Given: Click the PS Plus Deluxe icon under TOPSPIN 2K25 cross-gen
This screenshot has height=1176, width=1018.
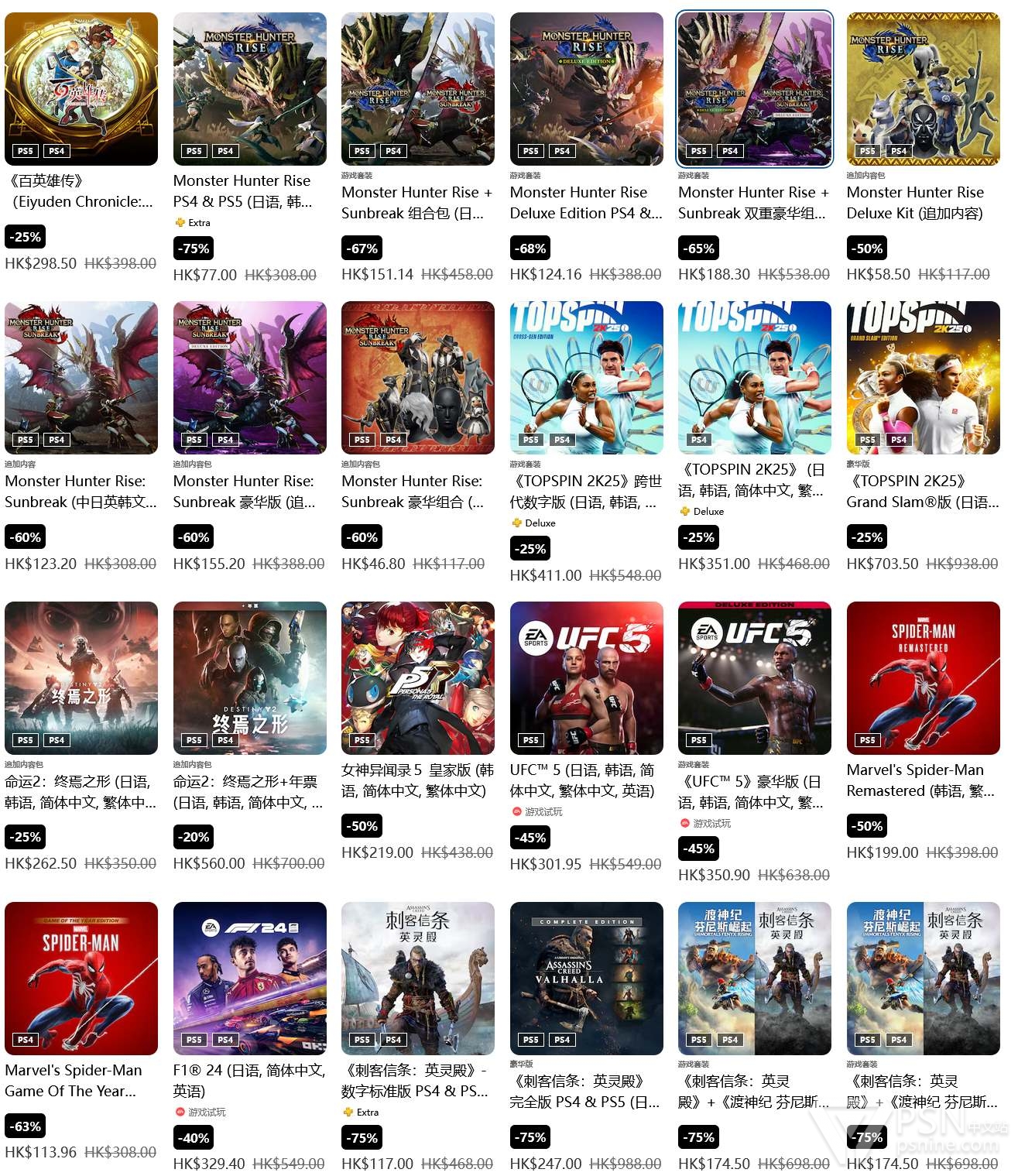Looking at the screenshot, I should point(516,523).
